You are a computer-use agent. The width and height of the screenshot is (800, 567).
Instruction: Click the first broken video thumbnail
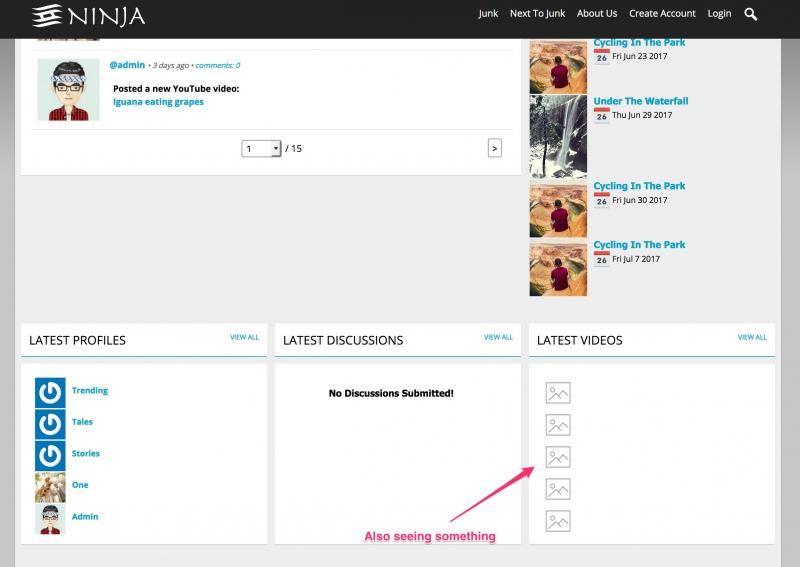pos(558,393)
